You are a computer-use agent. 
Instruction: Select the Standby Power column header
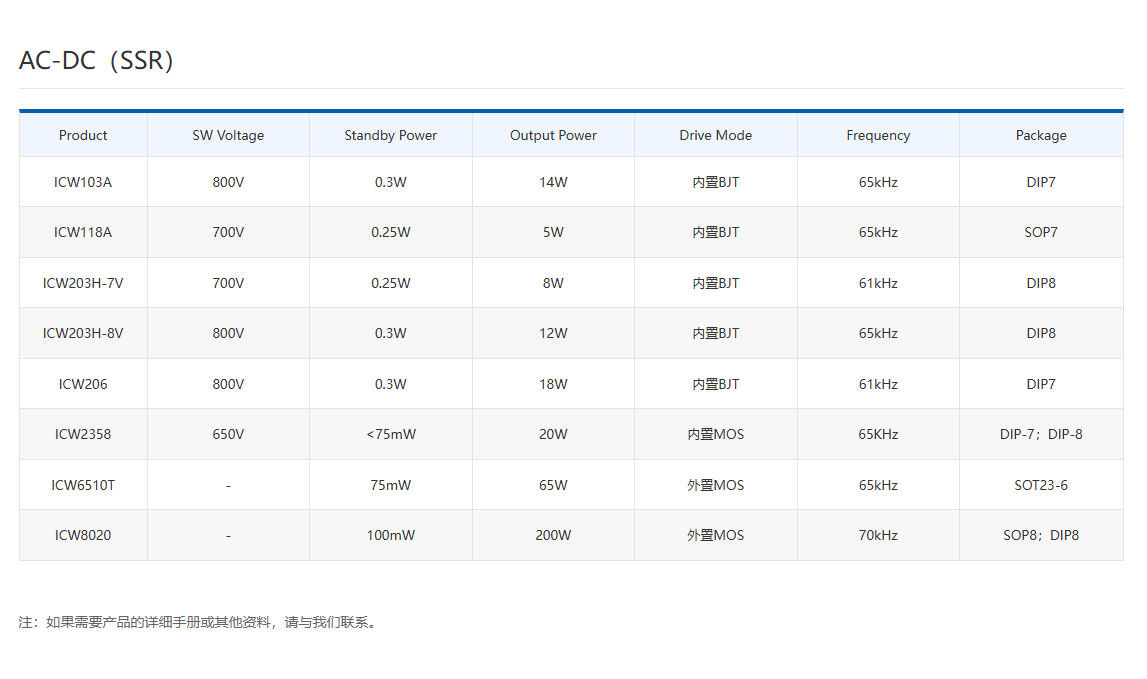[390, 135]
